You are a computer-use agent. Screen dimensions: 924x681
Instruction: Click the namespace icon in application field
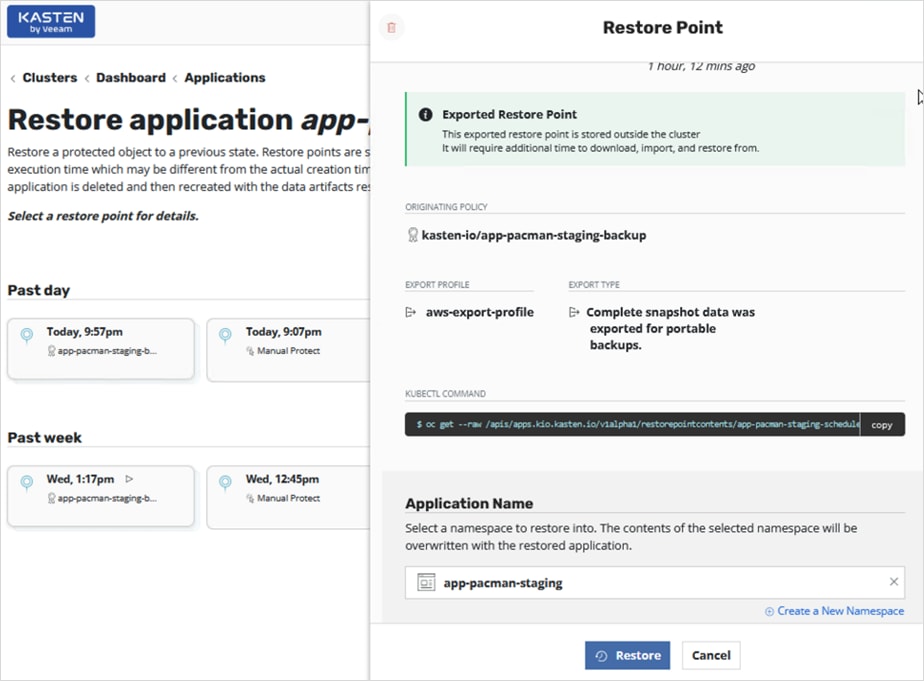[x=426, y=582]
